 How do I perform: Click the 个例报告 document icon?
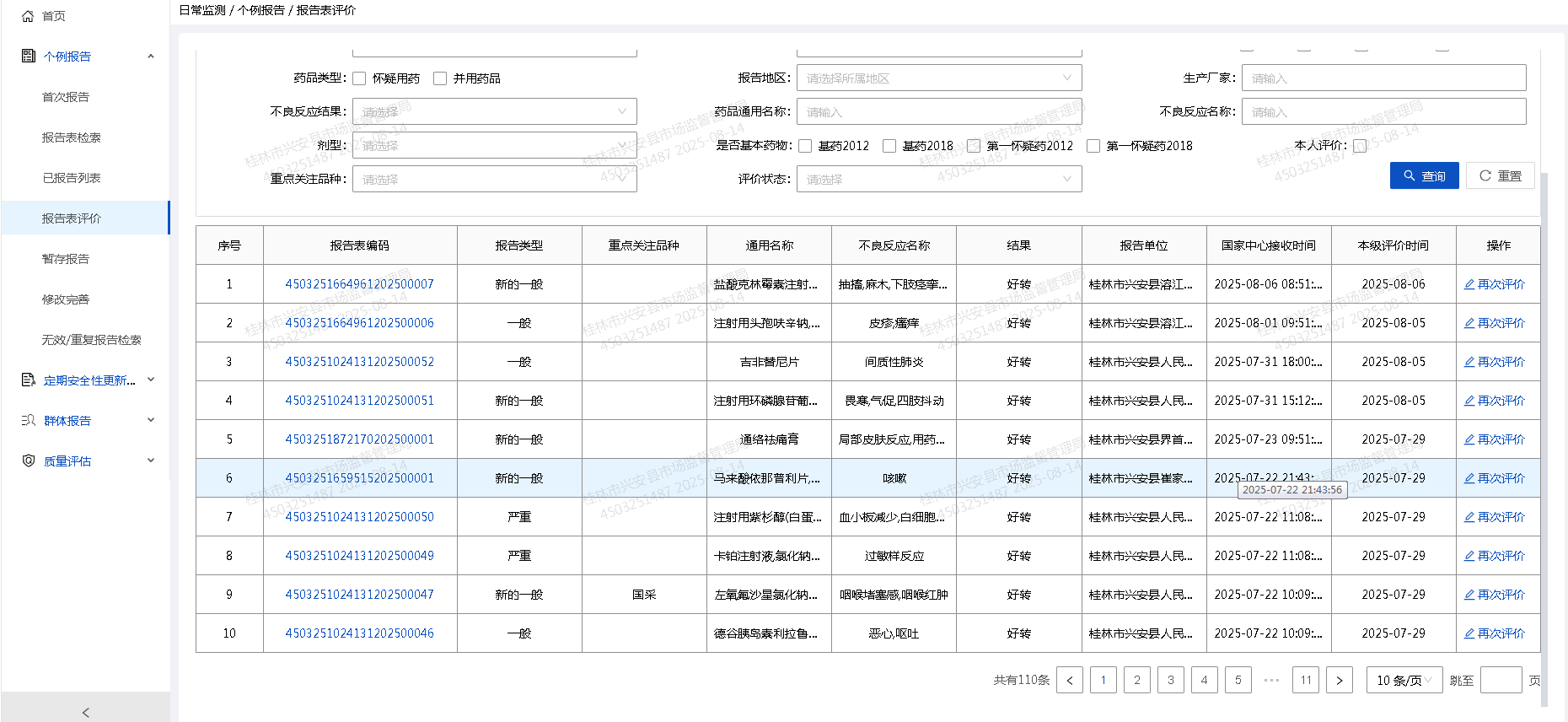[28, 57]
